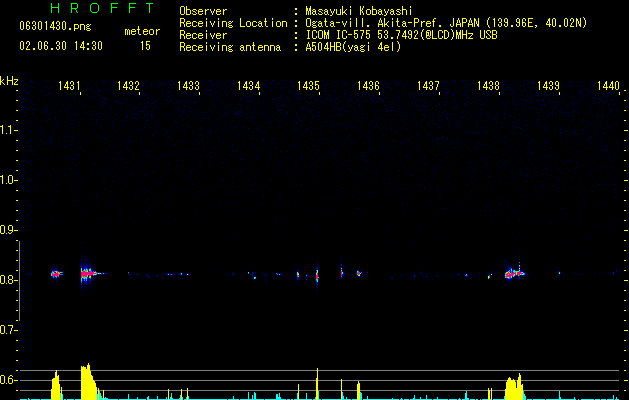The height and width of the screenshot is (400, 629).
Task: Click the meteor label
Action: point(142,31)
